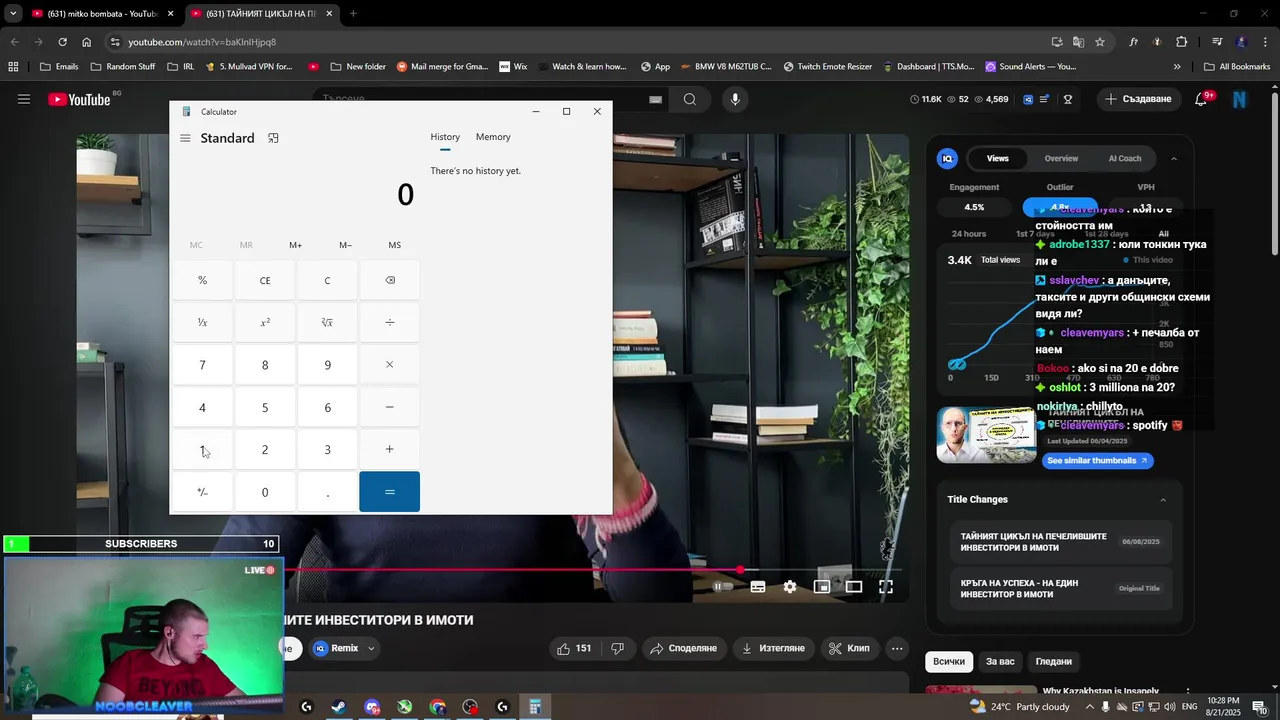Open more video actions ellipsis
The height and width of the screenshot is (720, 1280).
(x=897, y=648)
